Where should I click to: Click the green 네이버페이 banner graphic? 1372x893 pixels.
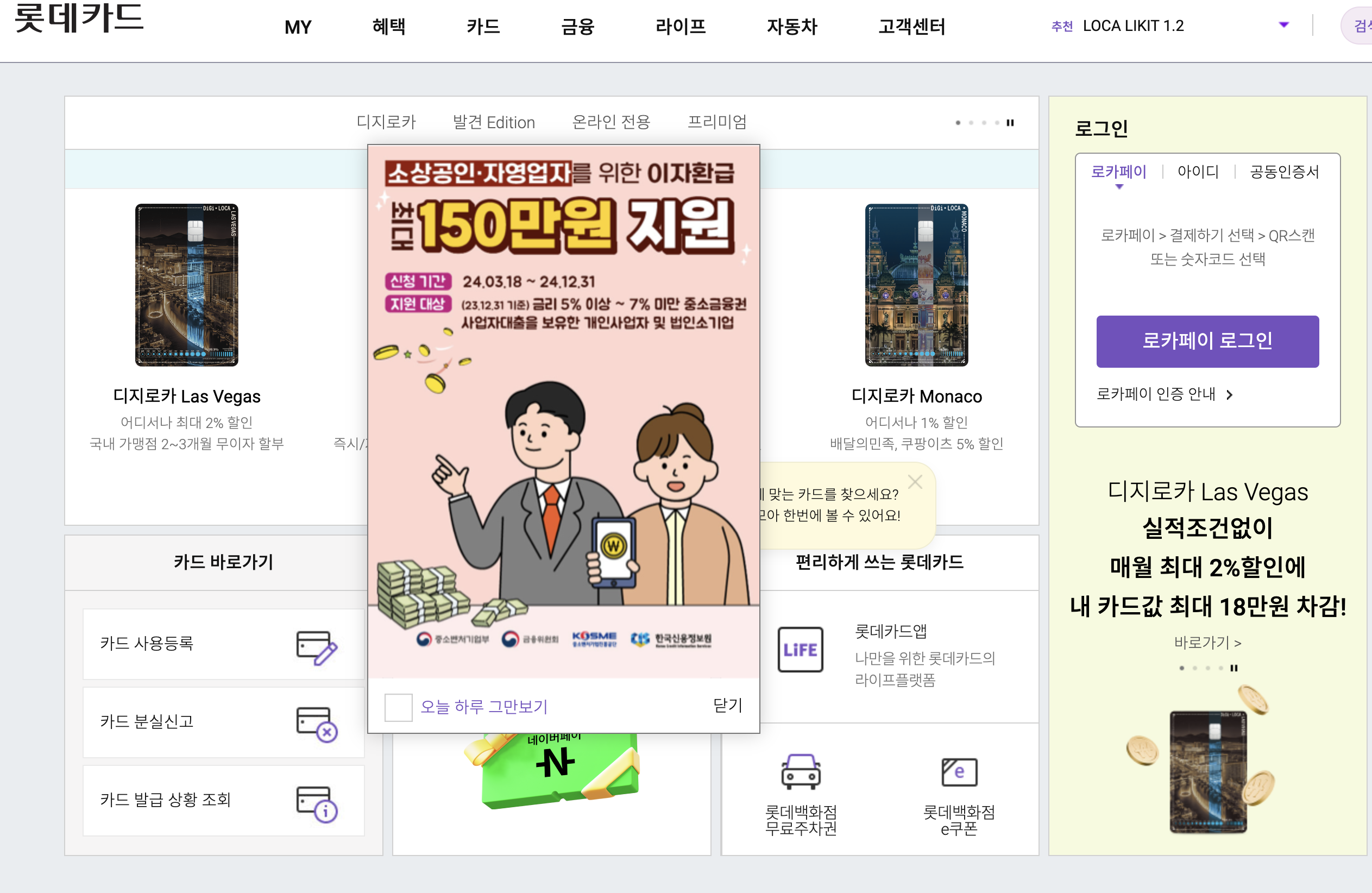pos(552,770)
